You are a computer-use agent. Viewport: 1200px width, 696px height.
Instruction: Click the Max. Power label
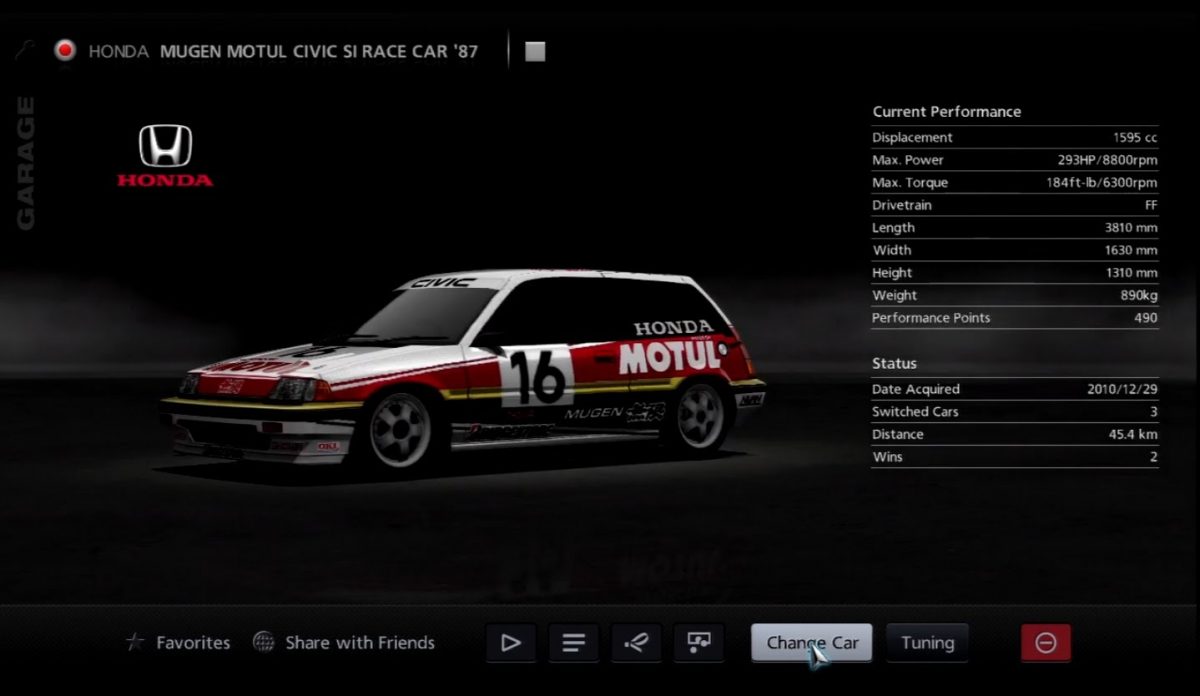point(907,160)
